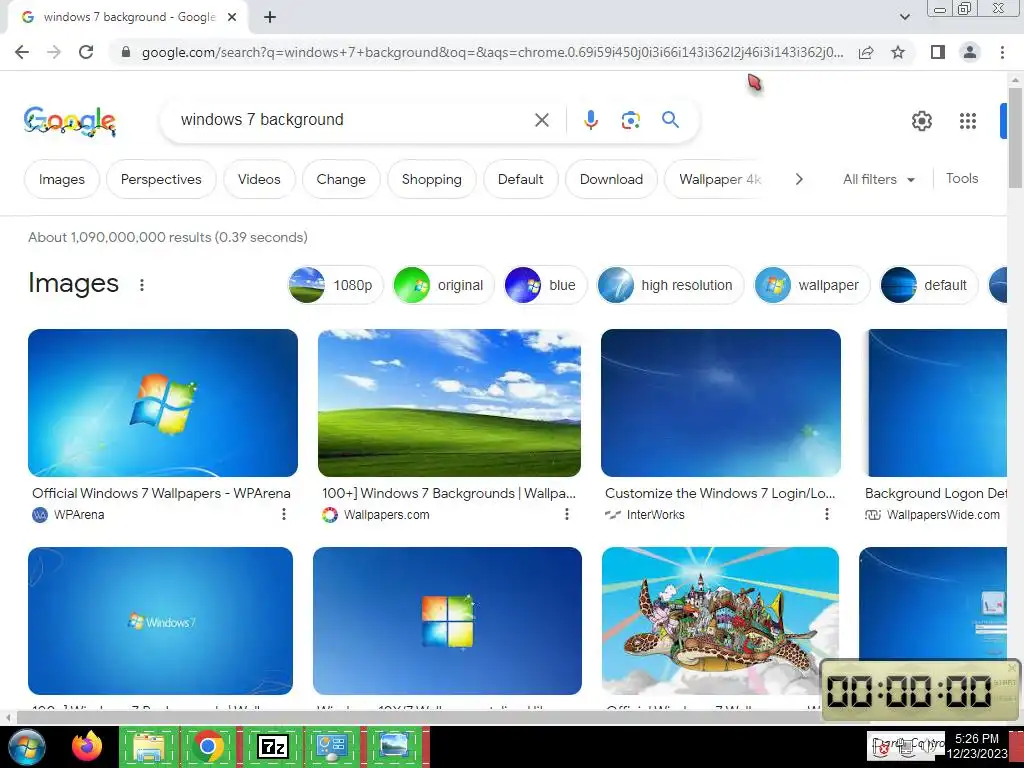Open Chrome's three-dot menu

pyautogui.click(x=1002, y=52)
